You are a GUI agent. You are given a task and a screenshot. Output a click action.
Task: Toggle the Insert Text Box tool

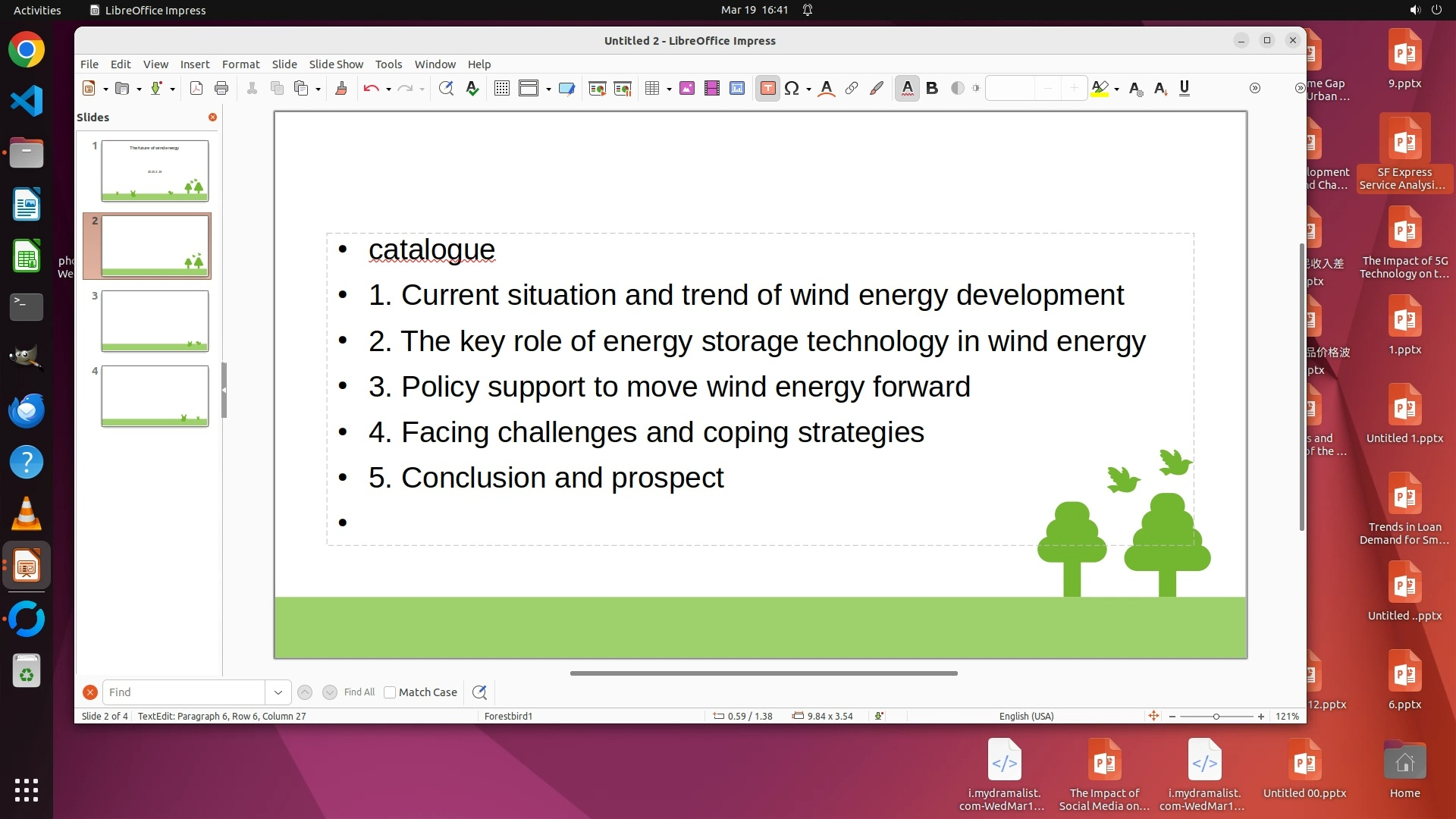tap(767, 89)
